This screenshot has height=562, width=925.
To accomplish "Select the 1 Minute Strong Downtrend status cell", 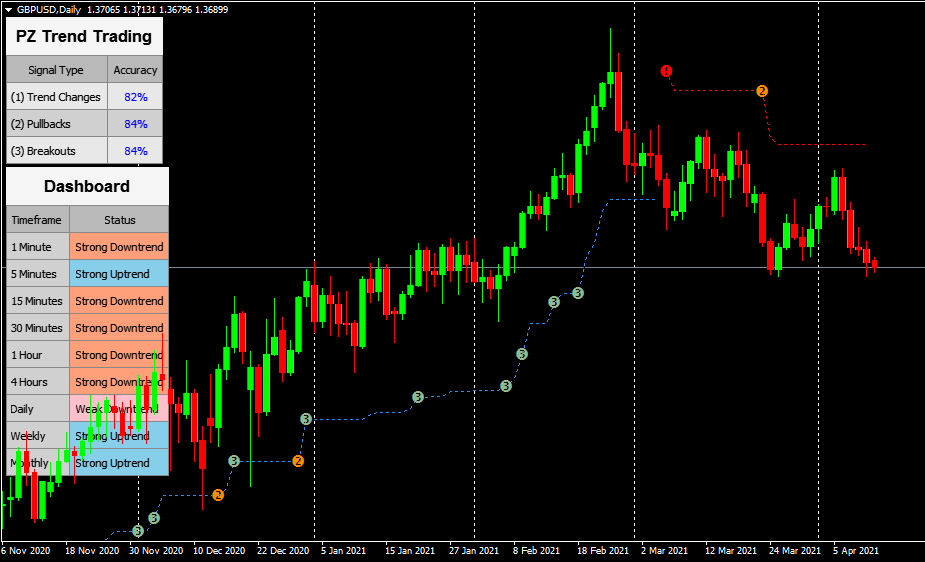I will 119,247.
